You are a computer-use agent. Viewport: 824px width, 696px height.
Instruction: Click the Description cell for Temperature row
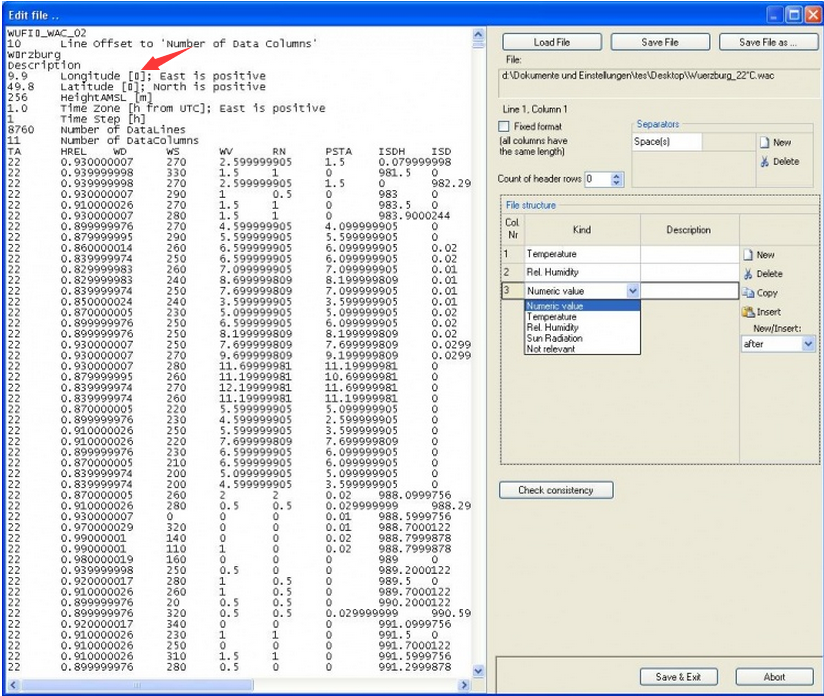pos(688,255)
